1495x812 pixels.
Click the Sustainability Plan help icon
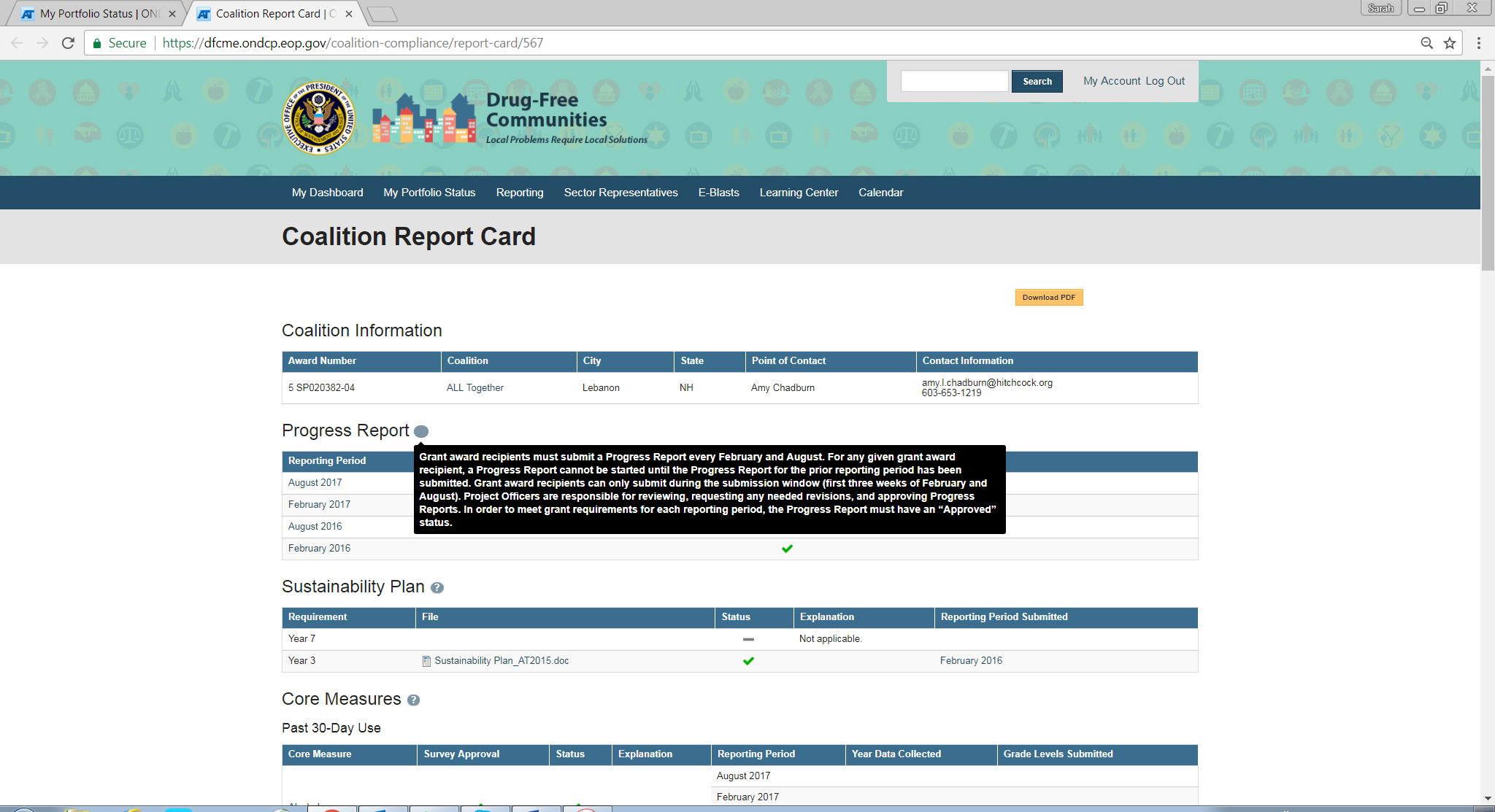pos(437,588)
